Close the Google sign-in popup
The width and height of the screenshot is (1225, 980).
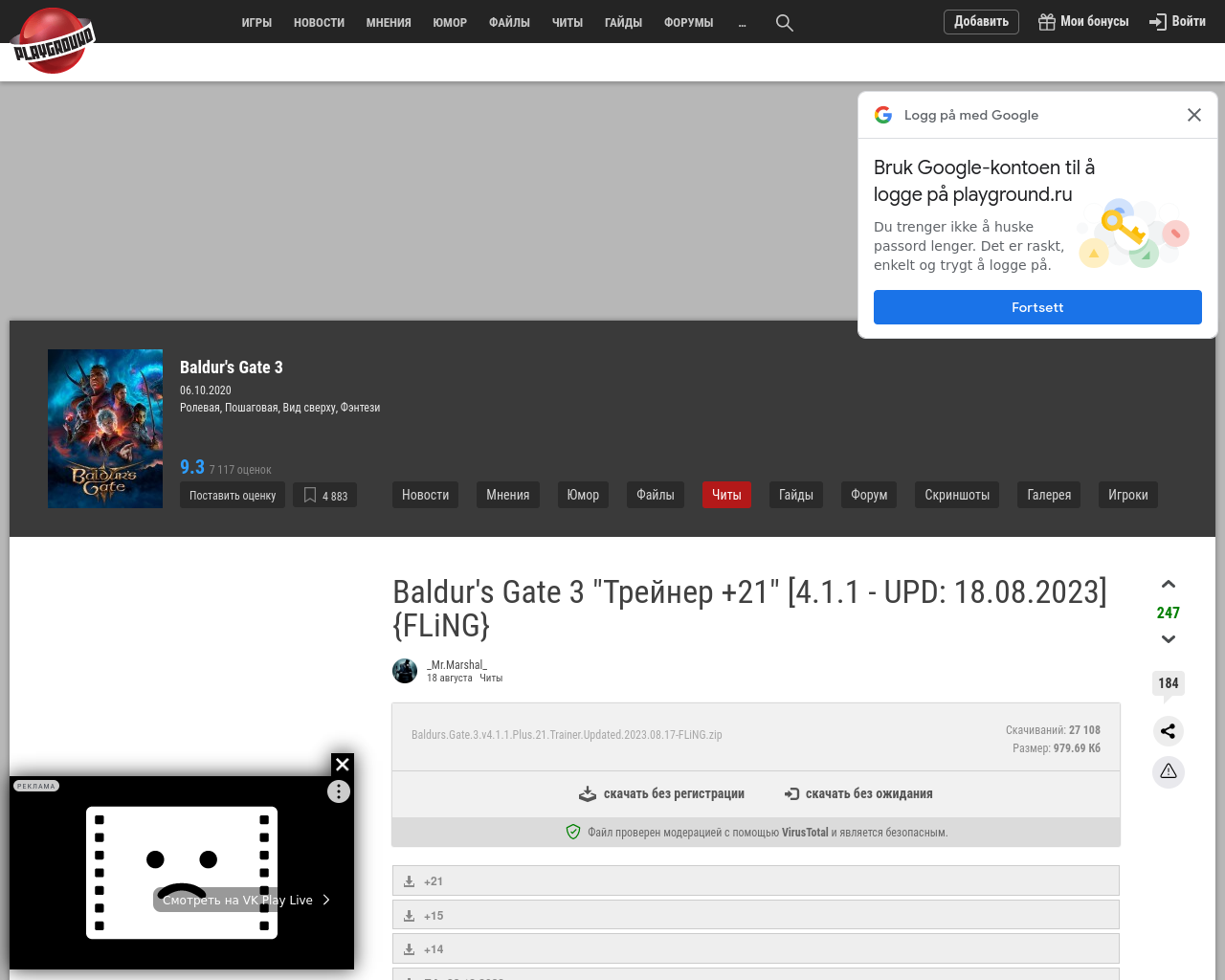(1194, 115)
